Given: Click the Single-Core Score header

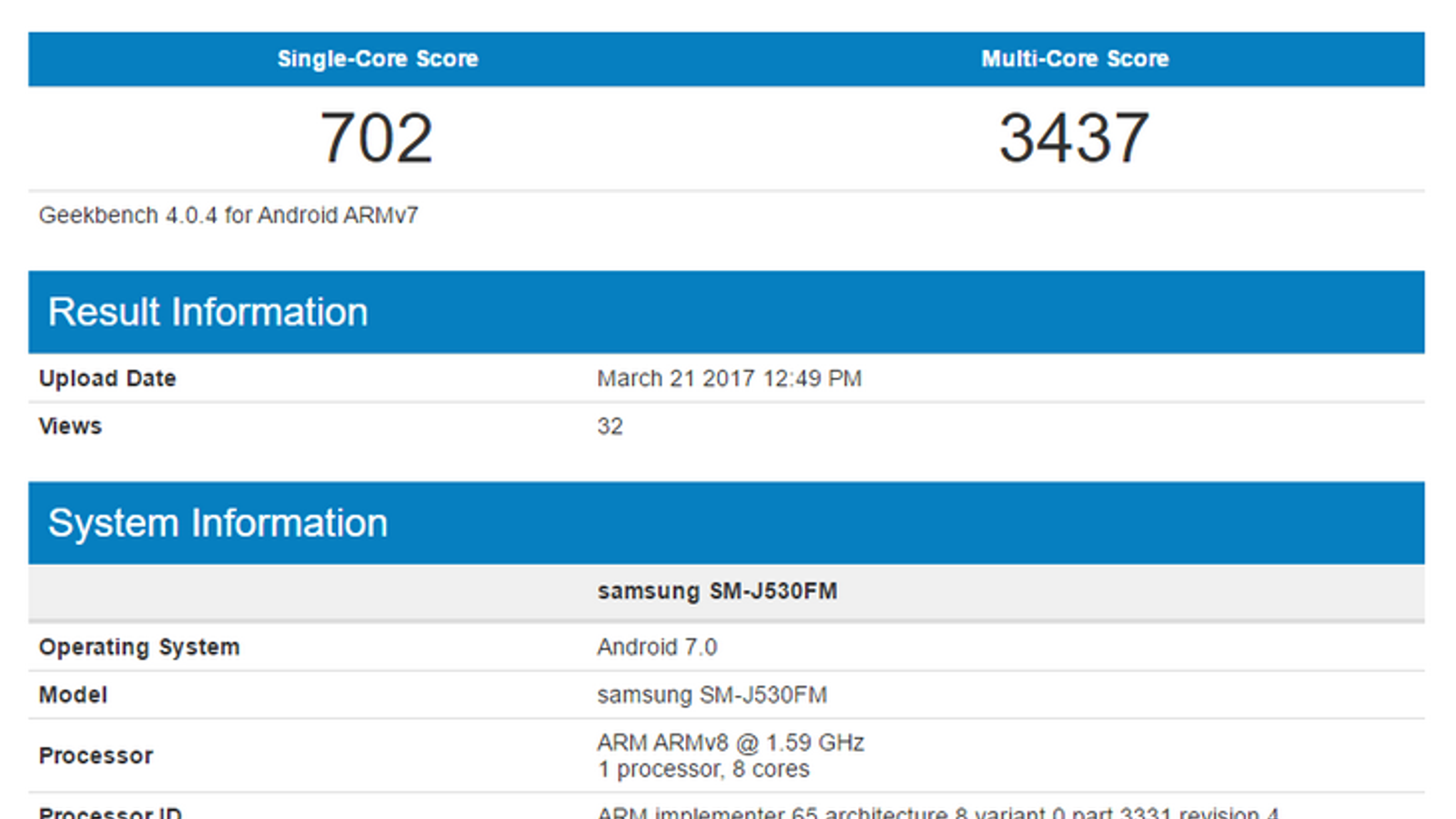Looking at the screenshot, I should pyautogui.click(x=378, y=59).
